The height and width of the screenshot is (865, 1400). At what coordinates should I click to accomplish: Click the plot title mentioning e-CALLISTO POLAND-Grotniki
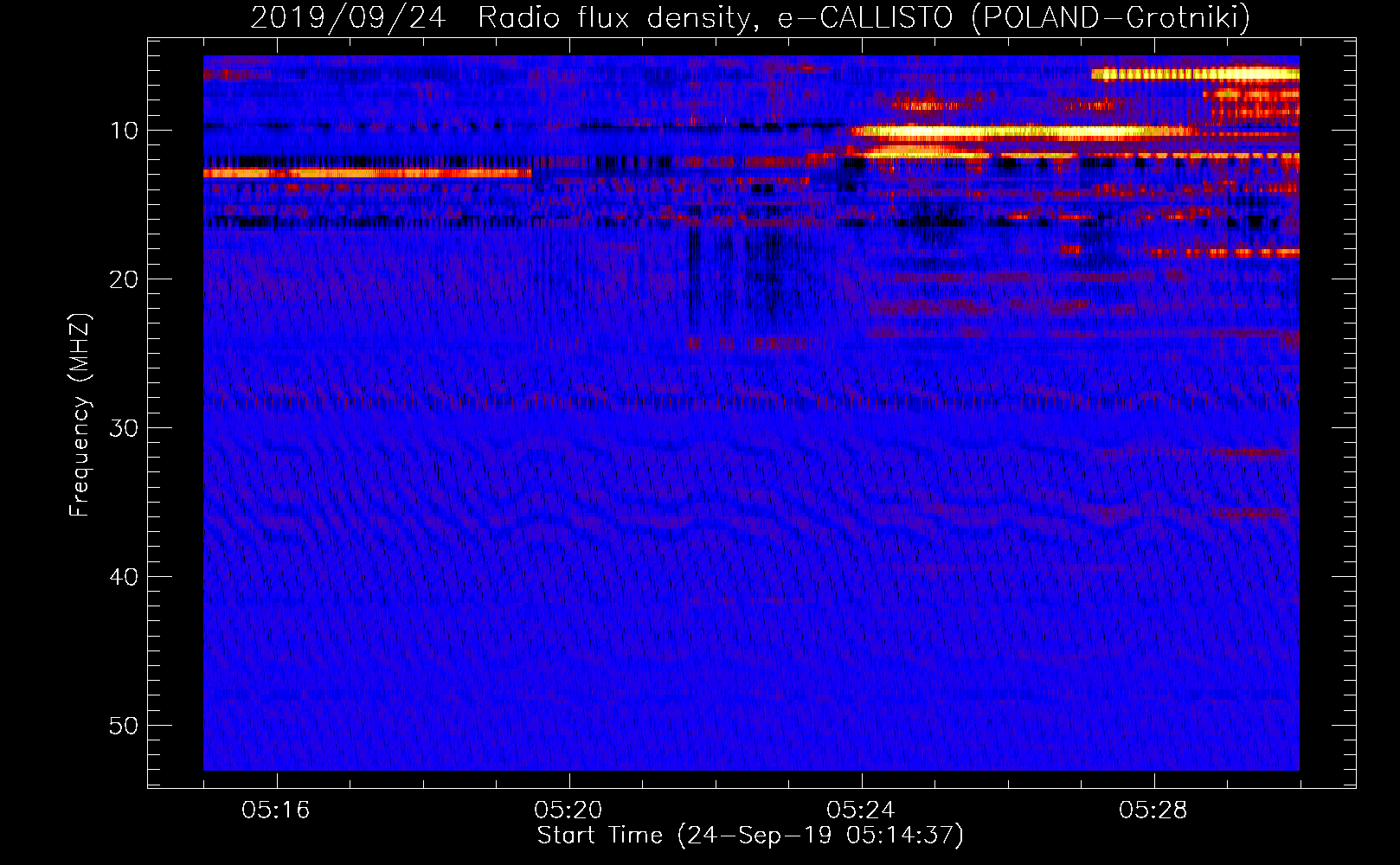click(x=750, y=17)
